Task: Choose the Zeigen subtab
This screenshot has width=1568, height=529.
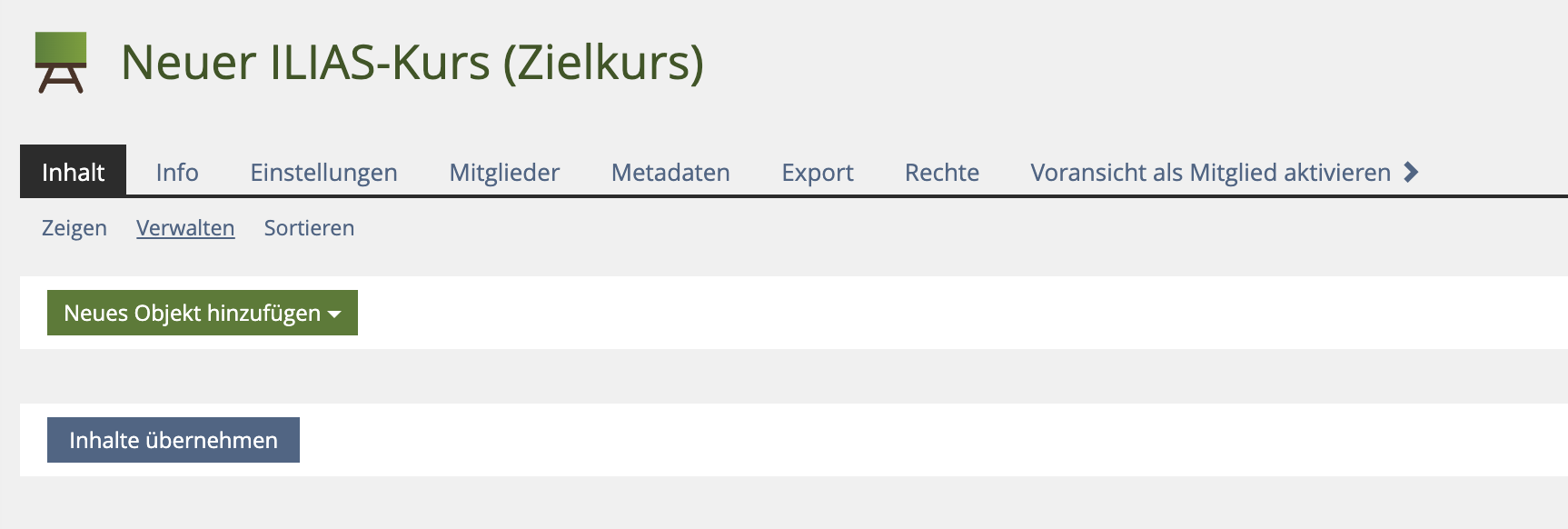Action: coord(74,228)
